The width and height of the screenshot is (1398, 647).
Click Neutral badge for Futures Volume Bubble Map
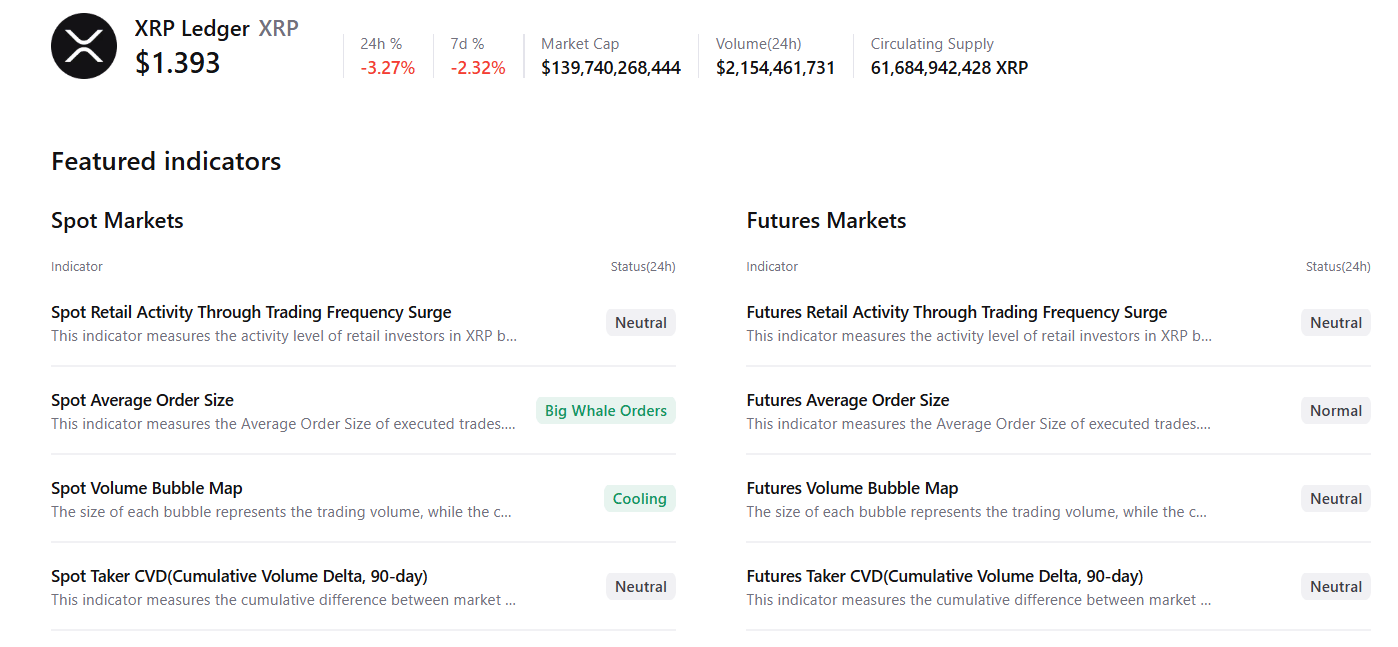1335,499
